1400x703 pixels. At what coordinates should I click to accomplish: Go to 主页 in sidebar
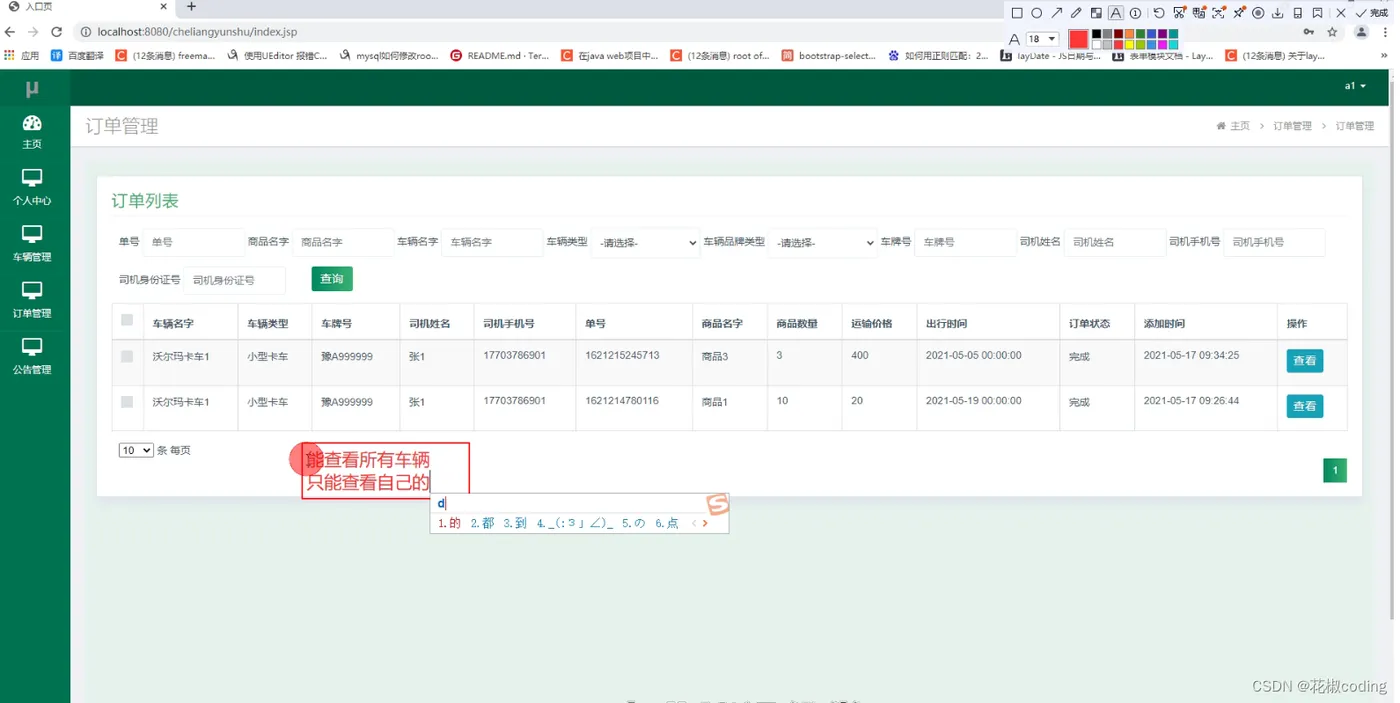point(32,132)
